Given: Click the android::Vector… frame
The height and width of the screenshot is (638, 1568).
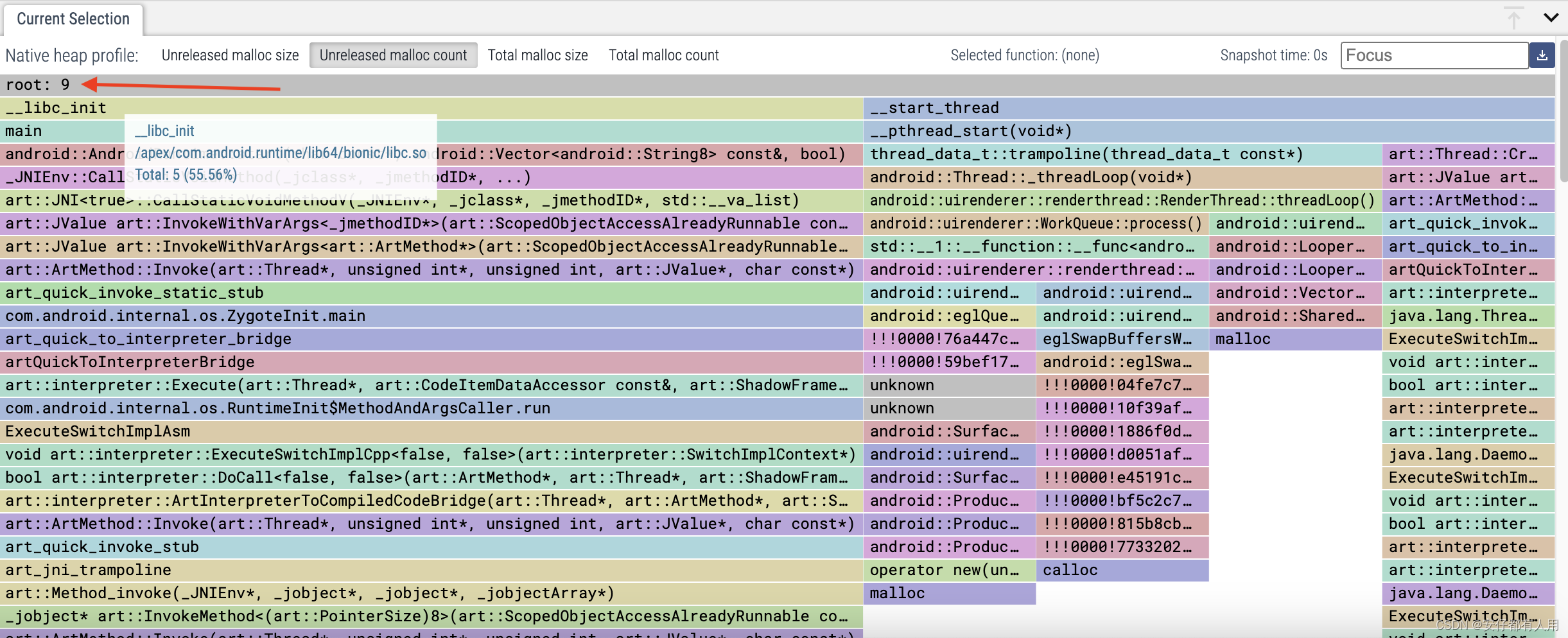Looking at the screenshot, I should [1295, 293].
